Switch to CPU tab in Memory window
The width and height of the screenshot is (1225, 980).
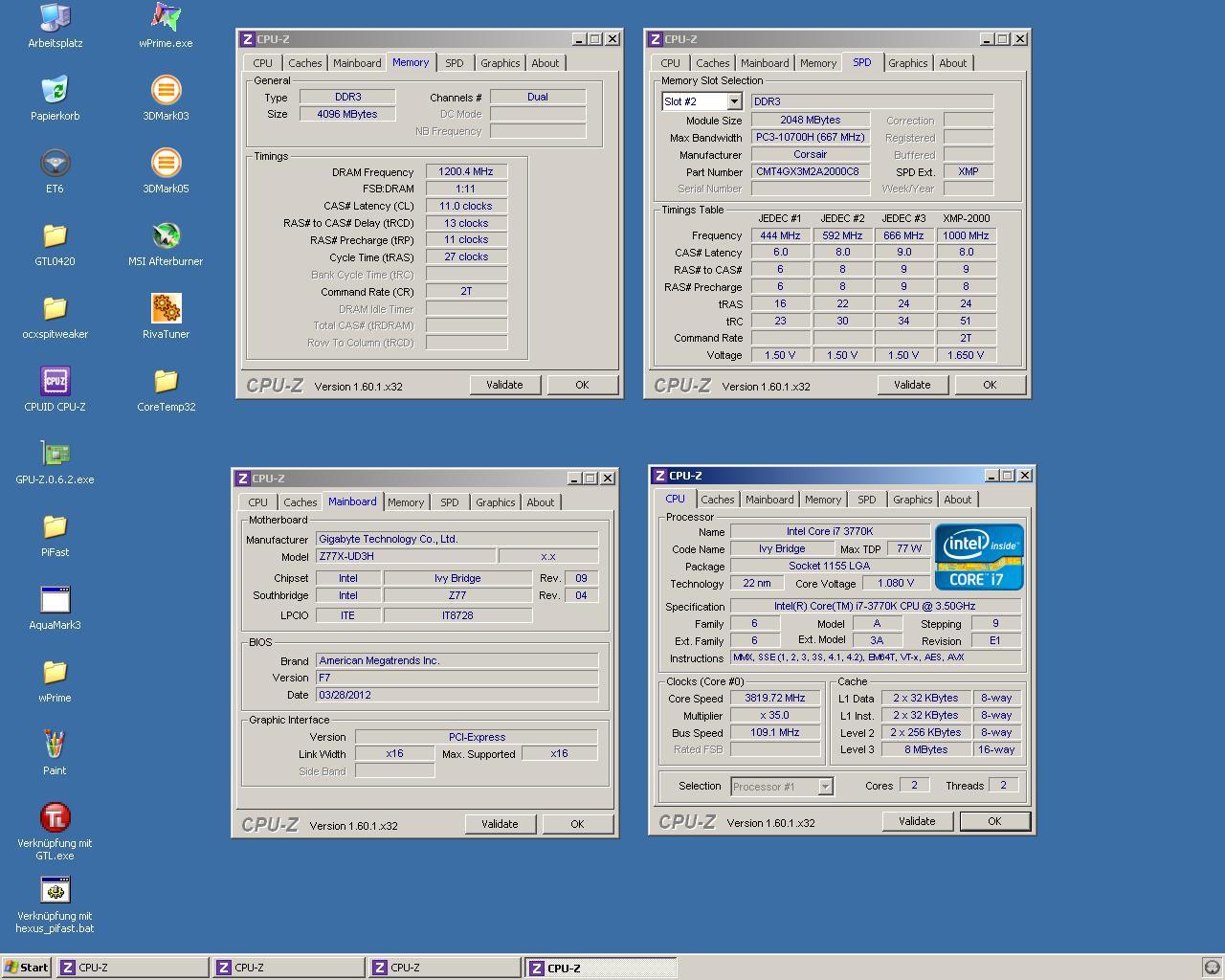263,63
